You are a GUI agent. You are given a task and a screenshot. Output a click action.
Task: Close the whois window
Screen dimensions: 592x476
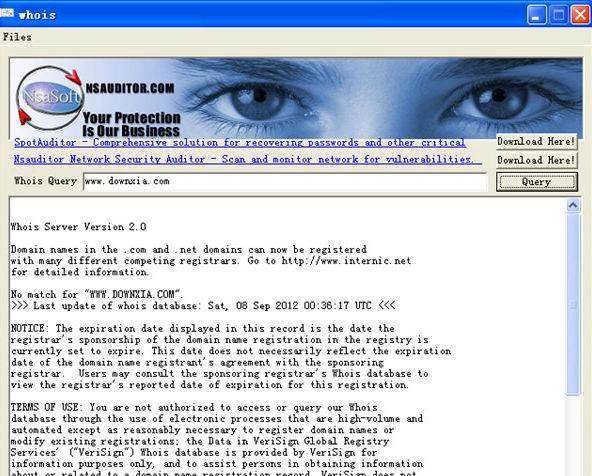pyautogui.click(x=580, y=15)
